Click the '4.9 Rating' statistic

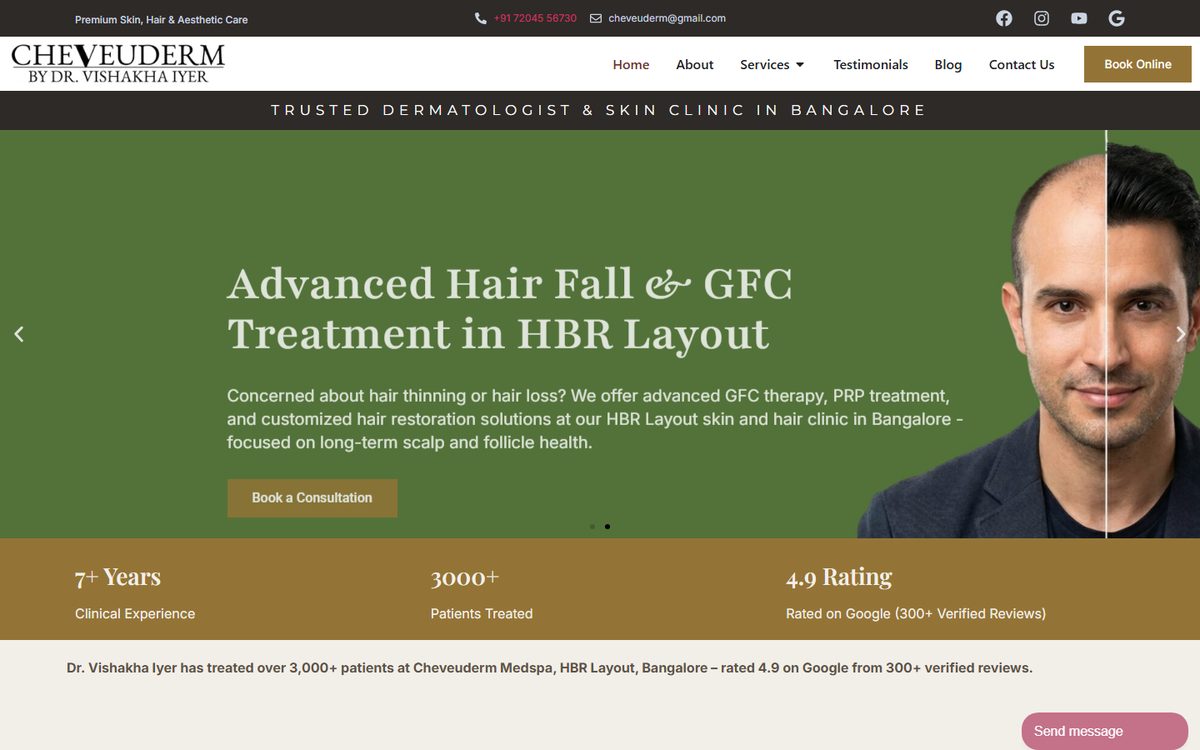click(839, 577)
